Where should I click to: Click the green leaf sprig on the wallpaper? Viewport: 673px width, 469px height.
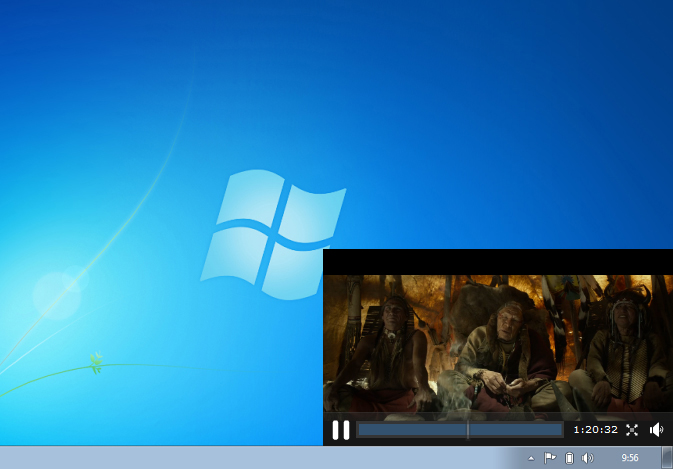[x=96, y=363]
